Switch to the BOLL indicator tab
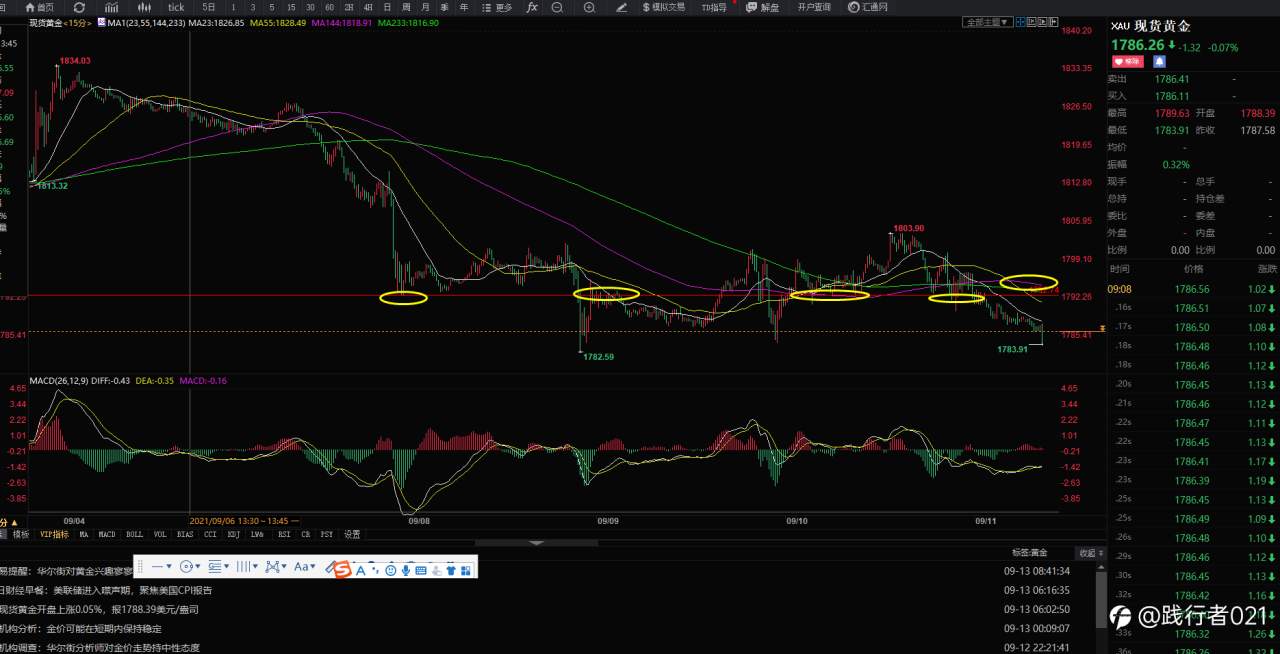1280x654 pixels. pyautogui.click(x=134, y=534)
